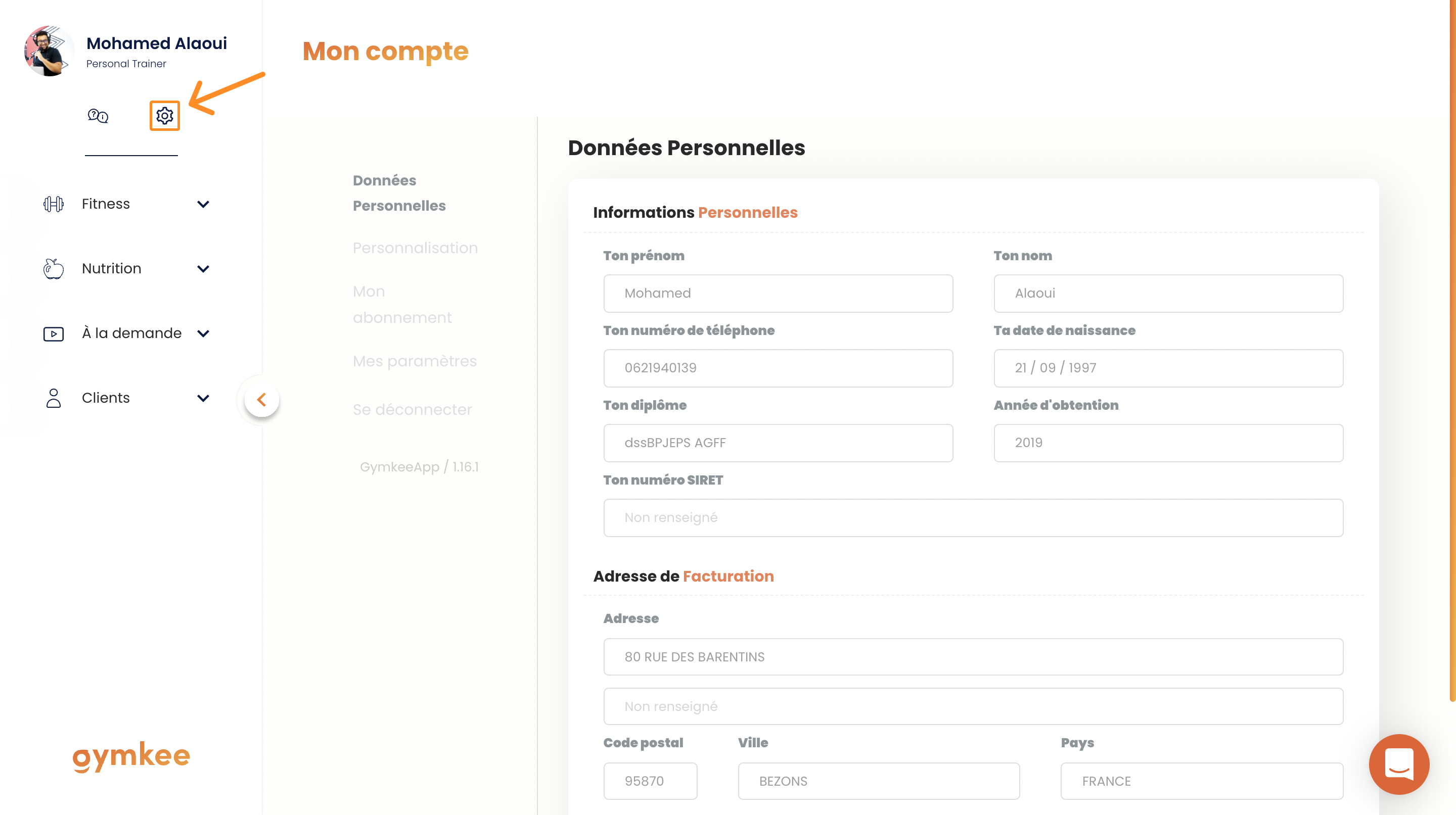Click the empty second address line field
Screen dimensions: 1456x815
point(973,706)
